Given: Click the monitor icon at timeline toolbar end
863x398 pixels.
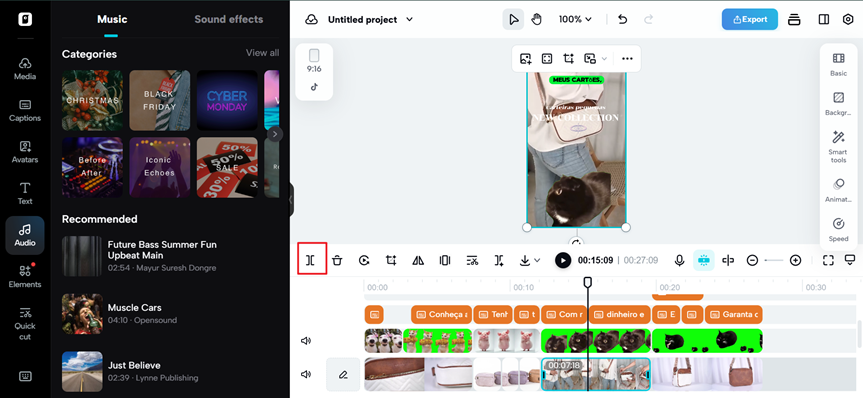Looking at the screenshot, I should click(850, 260).
